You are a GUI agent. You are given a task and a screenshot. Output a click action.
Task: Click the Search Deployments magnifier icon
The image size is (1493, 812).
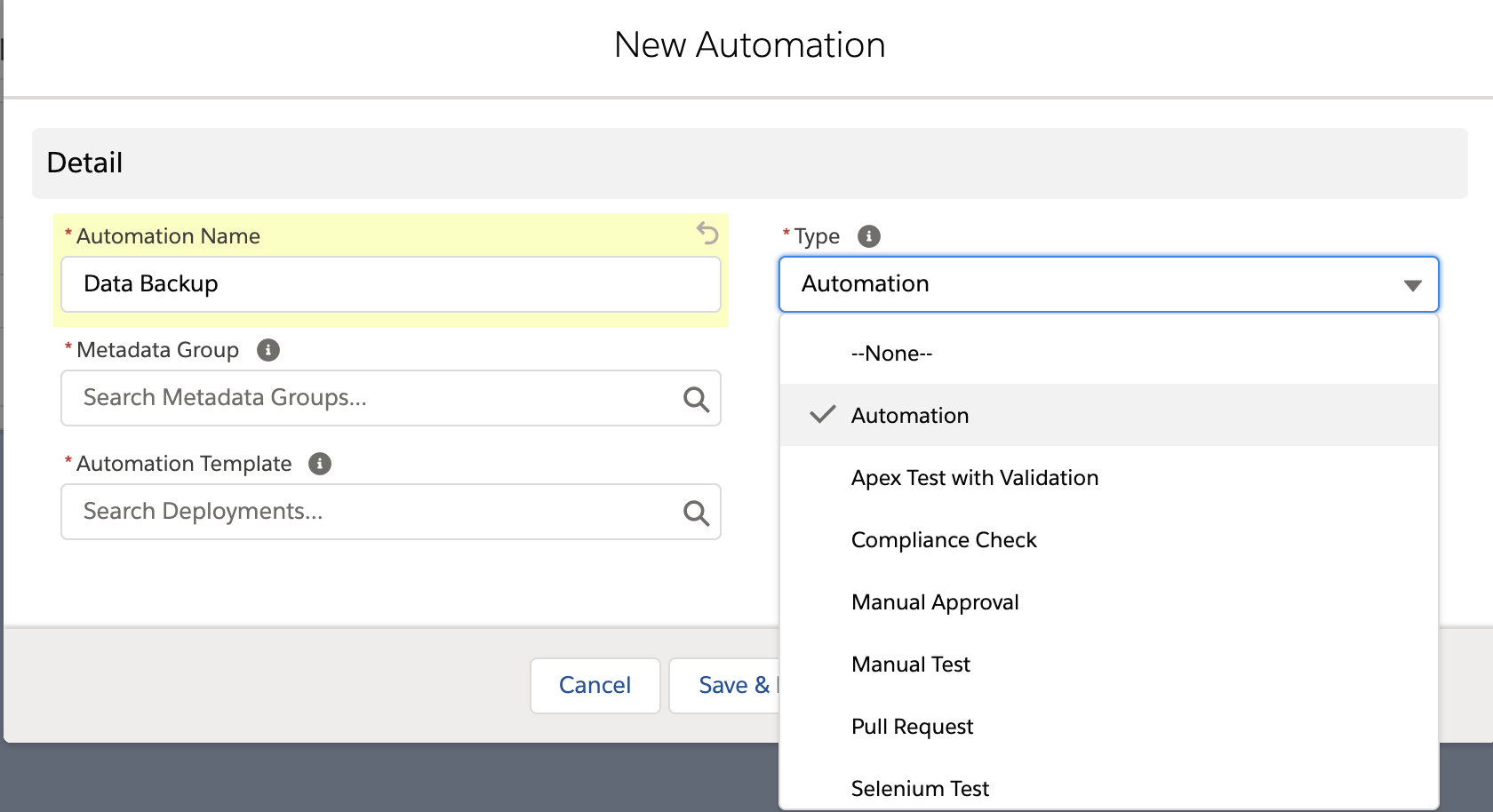point(696,513)
